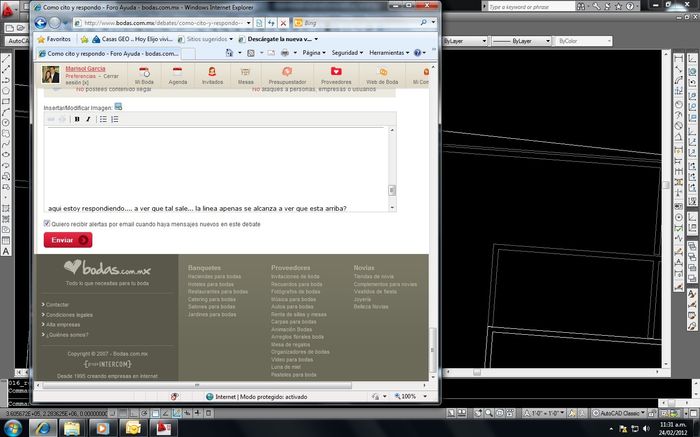The image size is (700, 437).
Task: Open the Seguridad menu in IE
Action: 347,53
